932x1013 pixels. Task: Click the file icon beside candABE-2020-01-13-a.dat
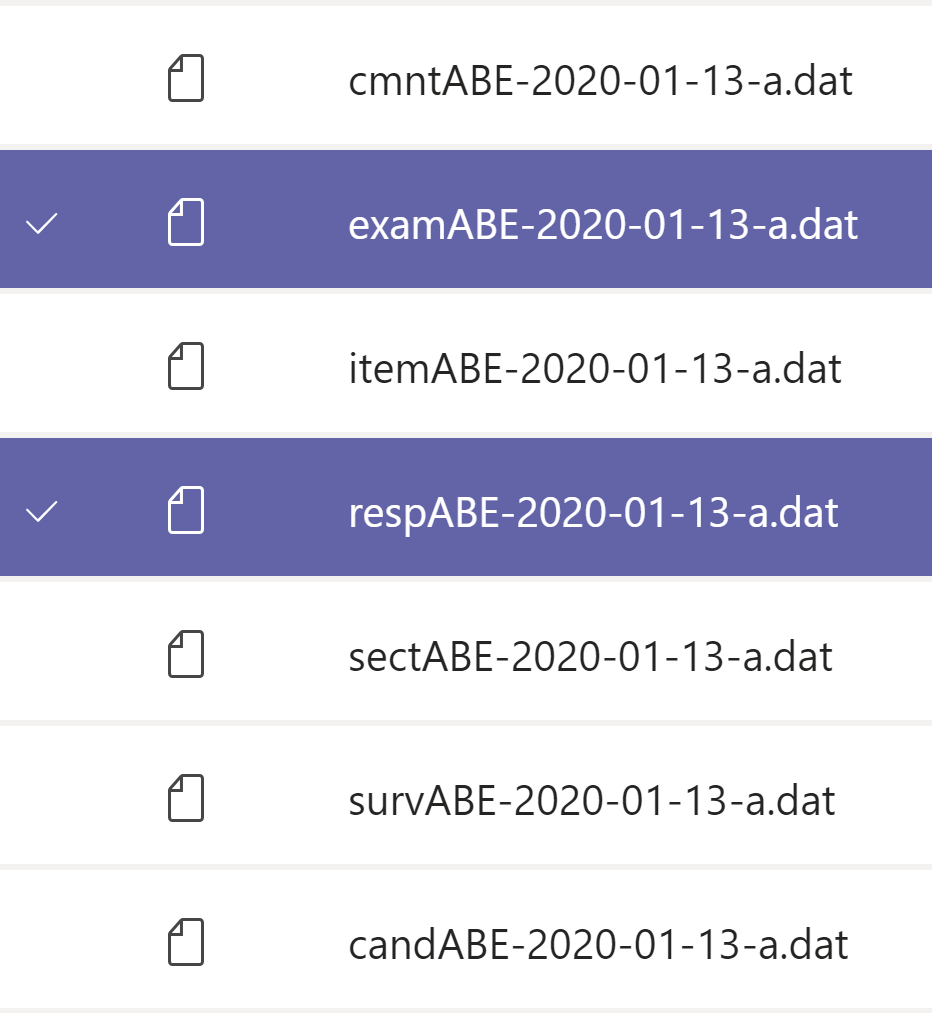point(185,943)
